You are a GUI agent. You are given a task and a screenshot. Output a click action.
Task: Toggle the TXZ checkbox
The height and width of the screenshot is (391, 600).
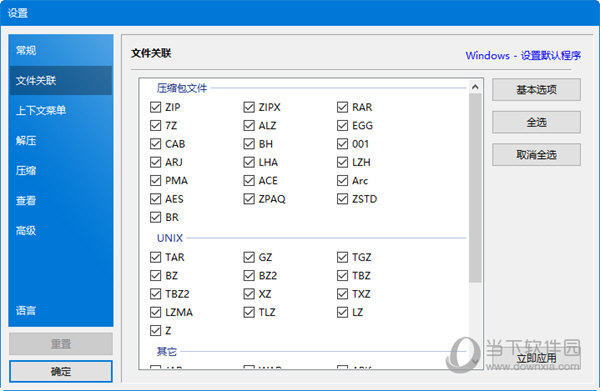342,294
